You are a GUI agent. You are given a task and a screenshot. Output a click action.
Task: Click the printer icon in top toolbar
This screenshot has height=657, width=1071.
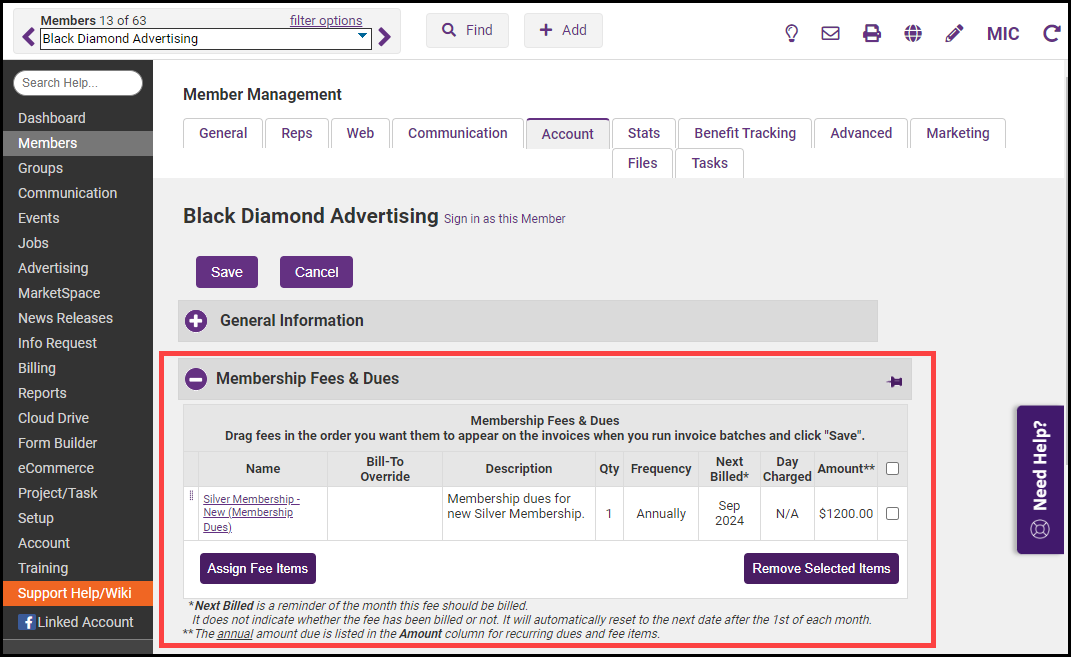872,33
